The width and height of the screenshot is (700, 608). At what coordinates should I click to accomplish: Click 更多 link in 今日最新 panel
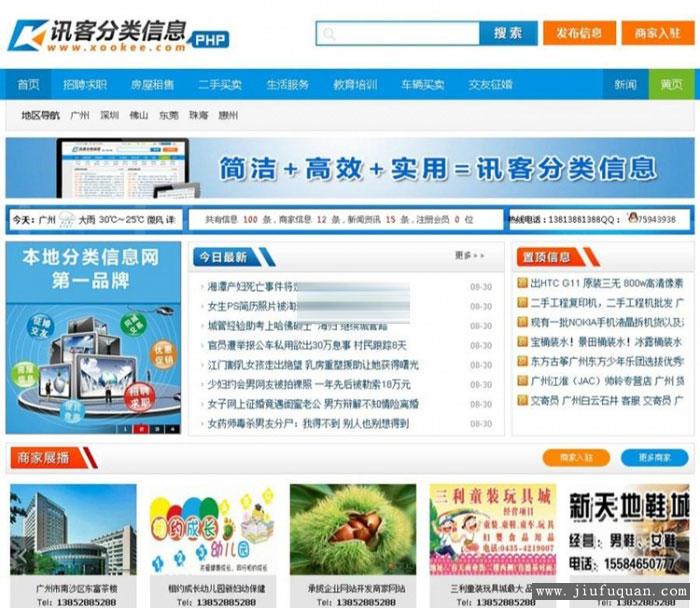470,255
